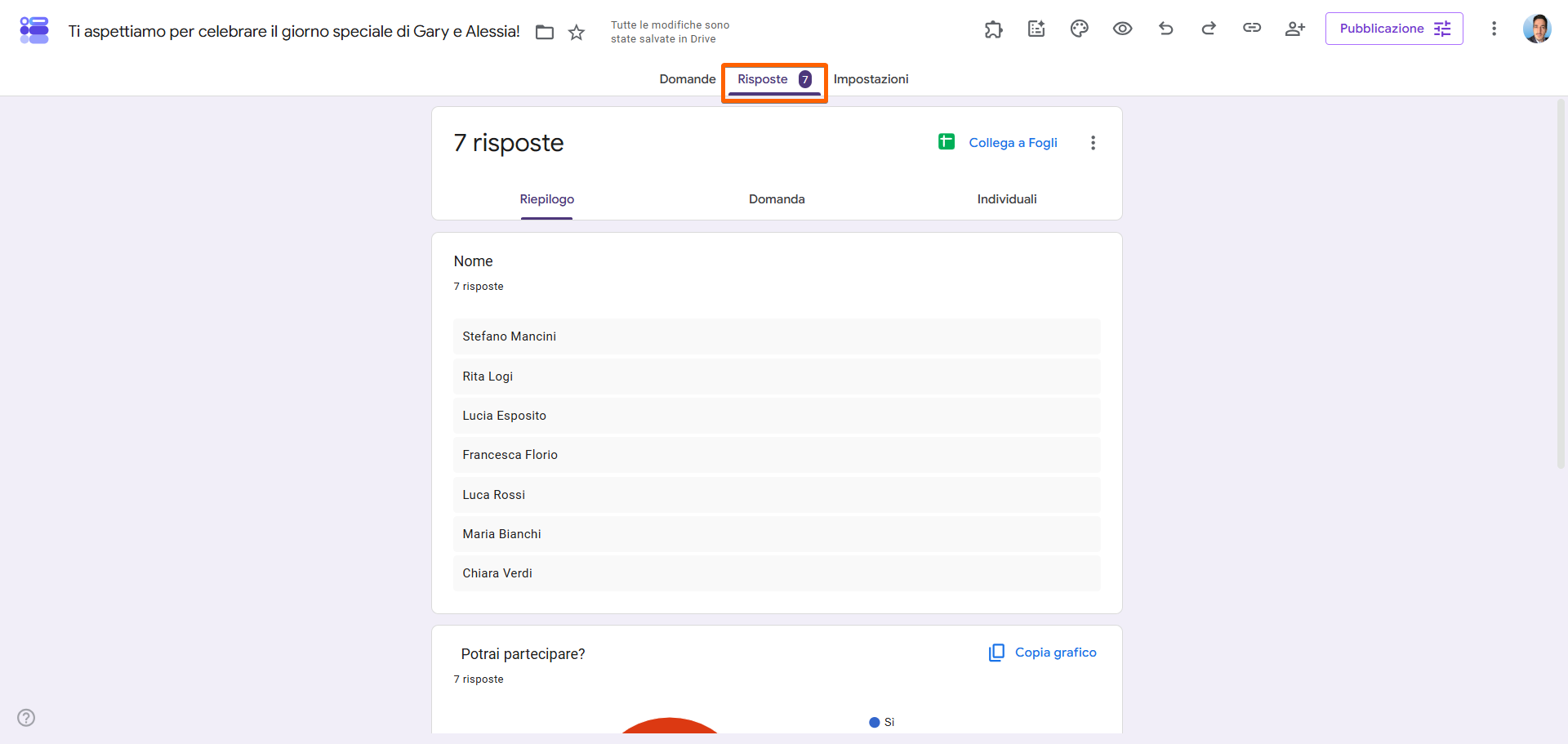
Task: Click the Lucia Esposito response
Action: pyautogui.click(x=777, y=416)
